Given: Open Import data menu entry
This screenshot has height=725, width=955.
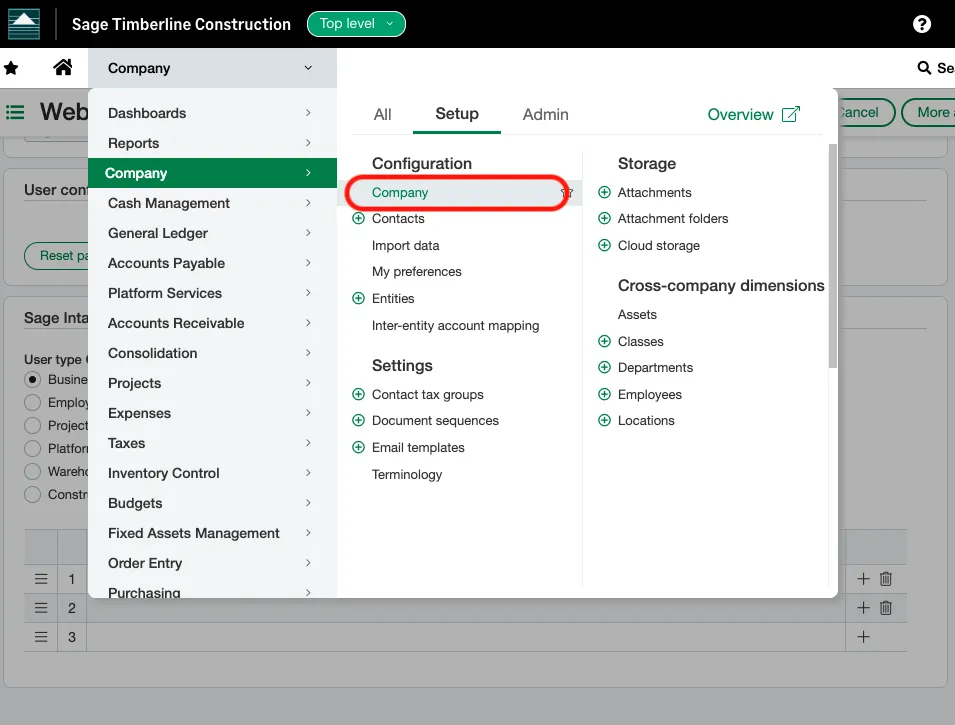Looking at the screenshot, I should point(405,245).
